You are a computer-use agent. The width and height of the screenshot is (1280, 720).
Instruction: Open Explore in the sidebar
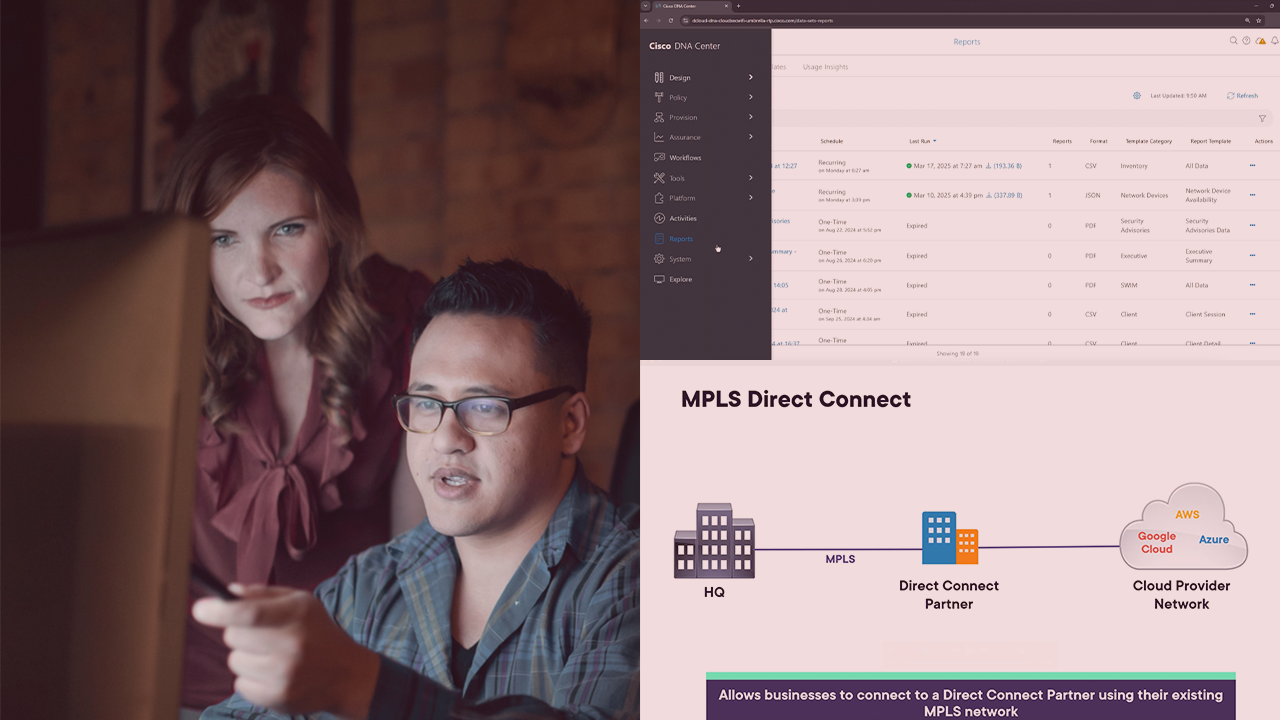pos(680,279)
